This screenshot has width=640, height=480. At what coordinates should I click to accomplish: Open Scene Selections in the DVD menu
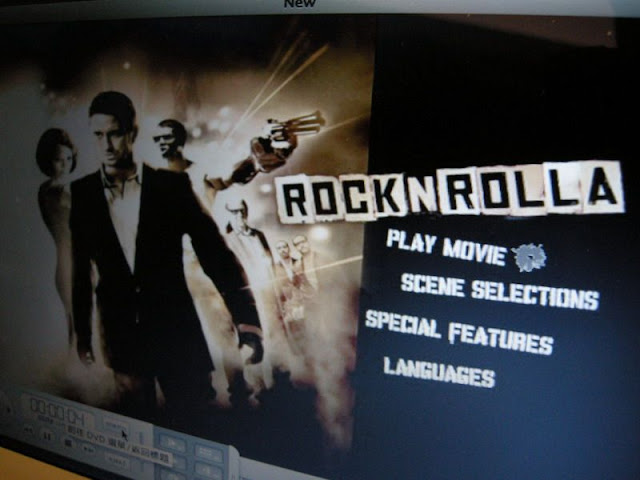[x=500, y=291]
